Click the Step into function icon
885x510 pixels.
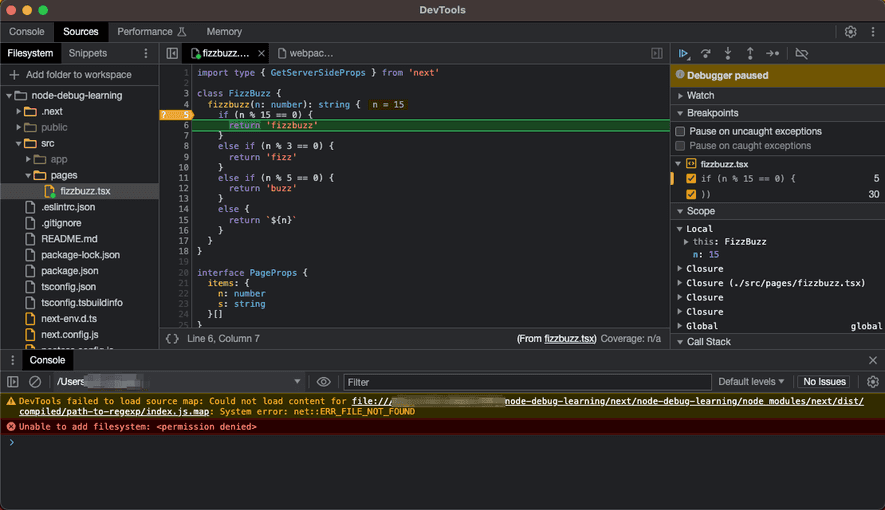coord(728,53)
